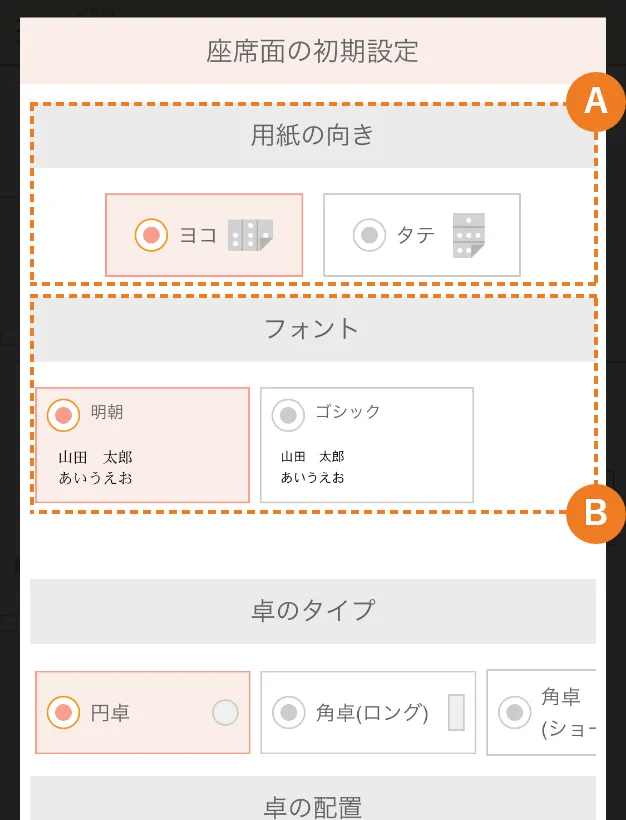Select the 明朝 font radio button
The image size is (626, 820).
click(x=63, y=415)
